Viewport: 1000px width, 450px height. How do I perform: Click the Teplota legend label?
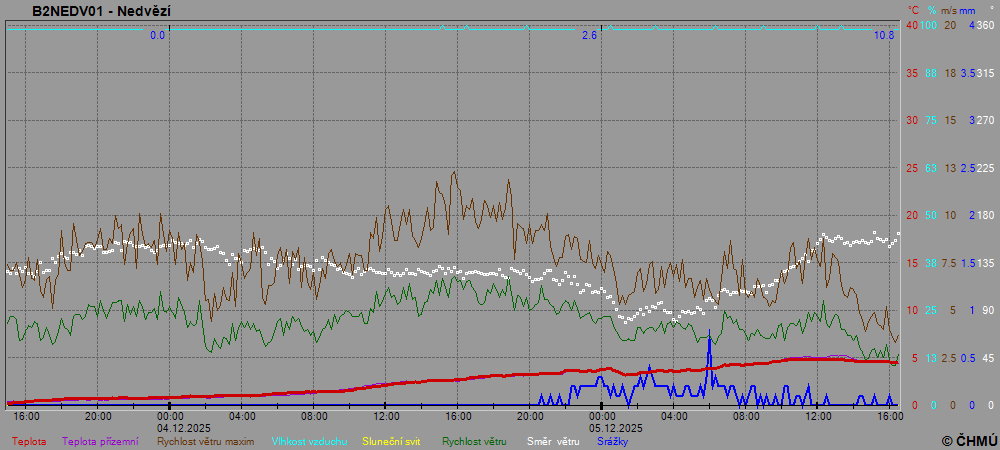point(29,441)
